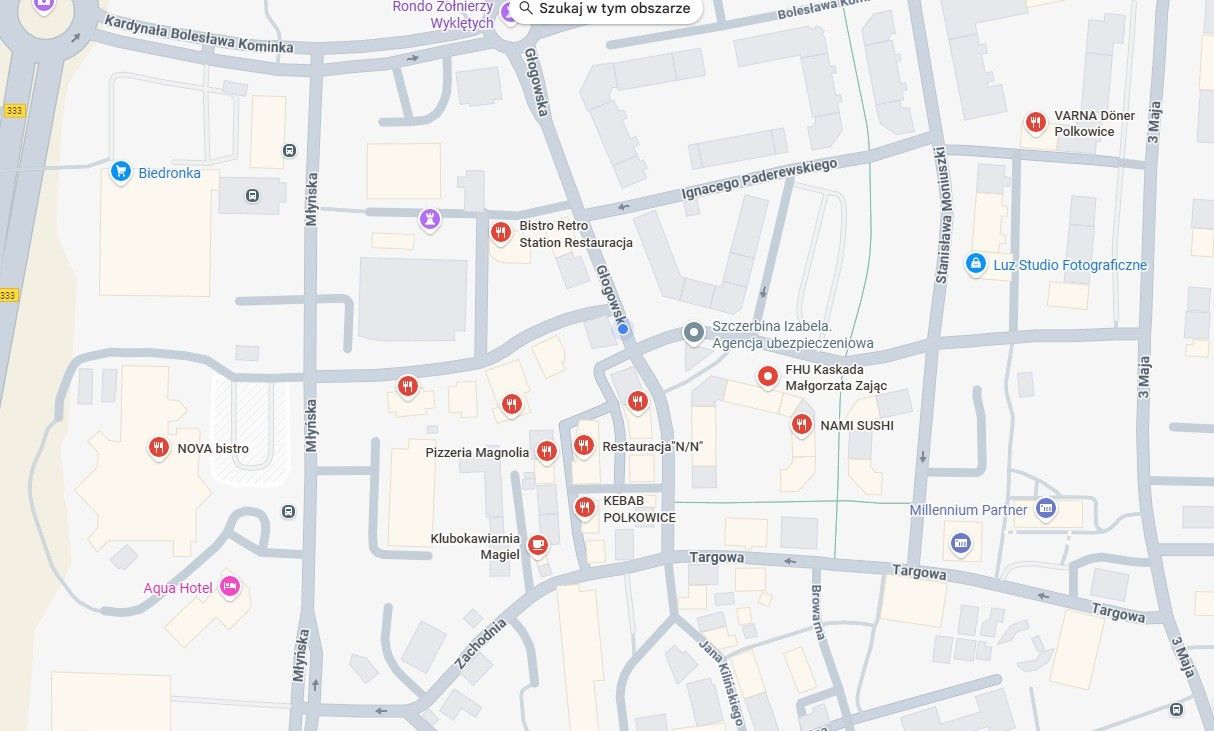Click the purple chess rook landmark pin

pos(430,218)
